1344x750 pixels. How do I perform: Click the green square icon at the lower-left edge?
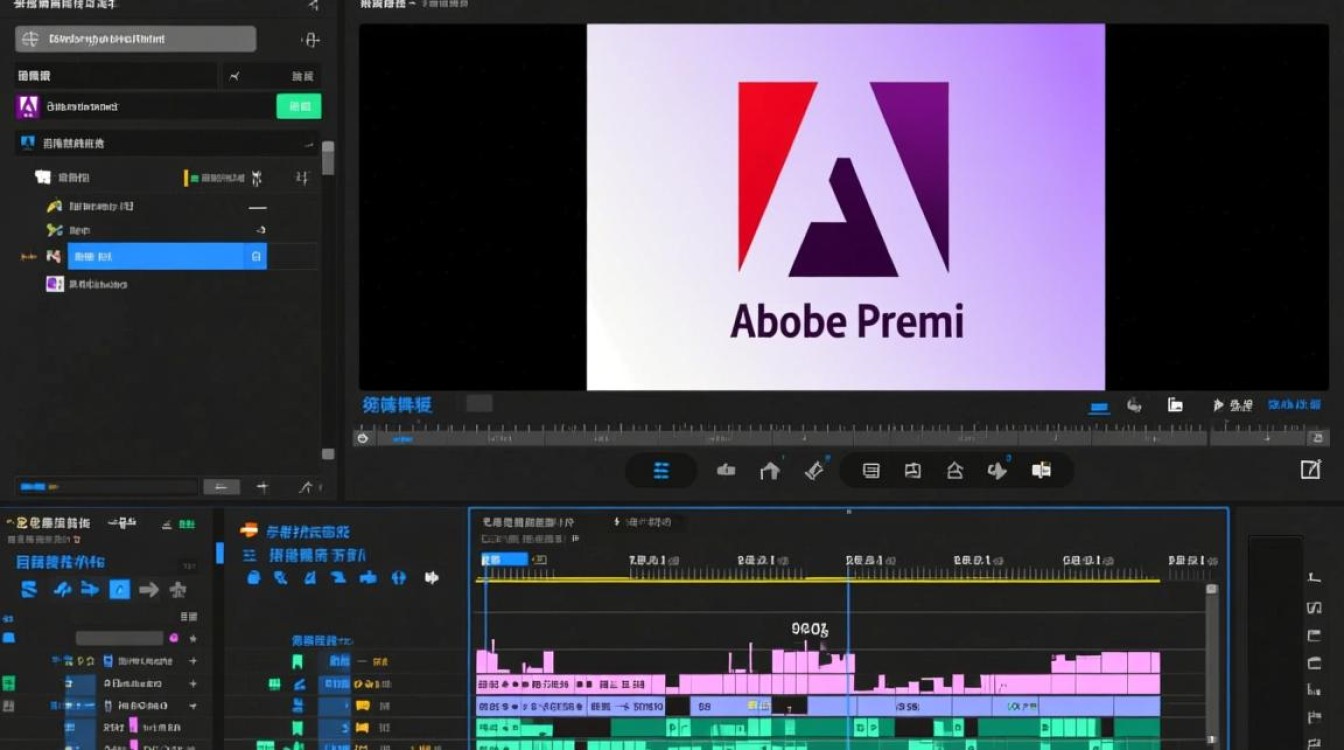[x=9, y=683]
